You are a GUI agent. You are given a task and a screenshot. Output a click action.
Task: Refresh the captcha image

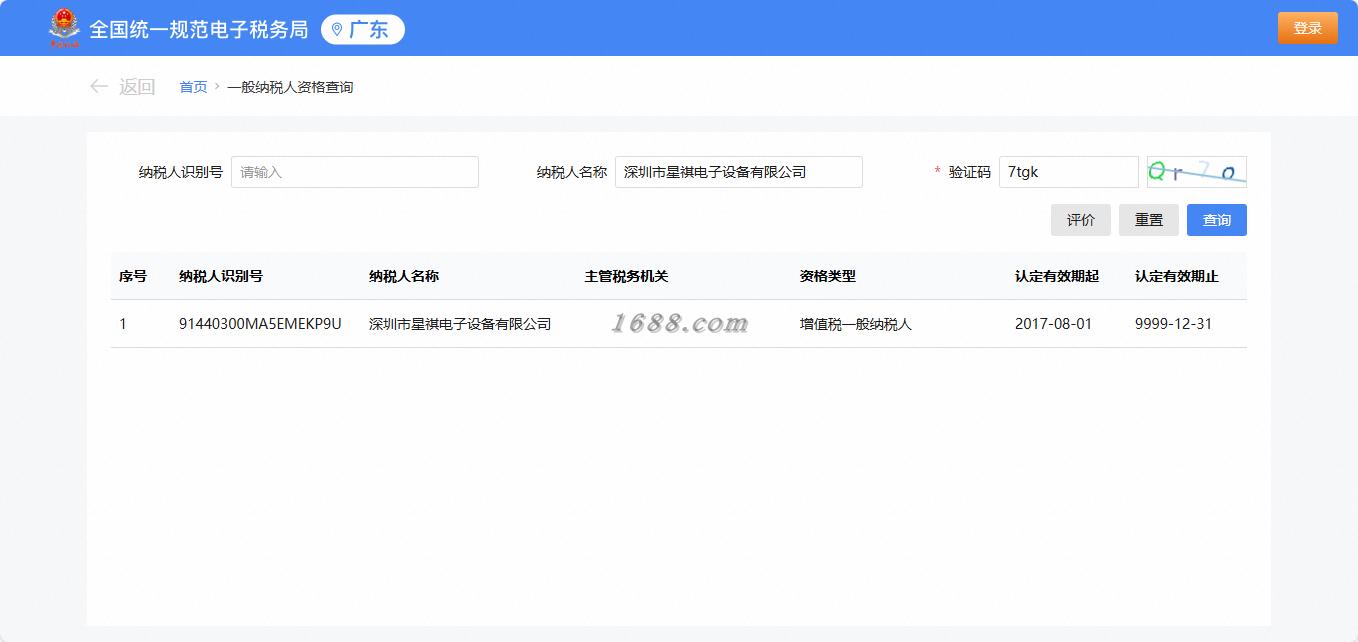pos(1196,172)
